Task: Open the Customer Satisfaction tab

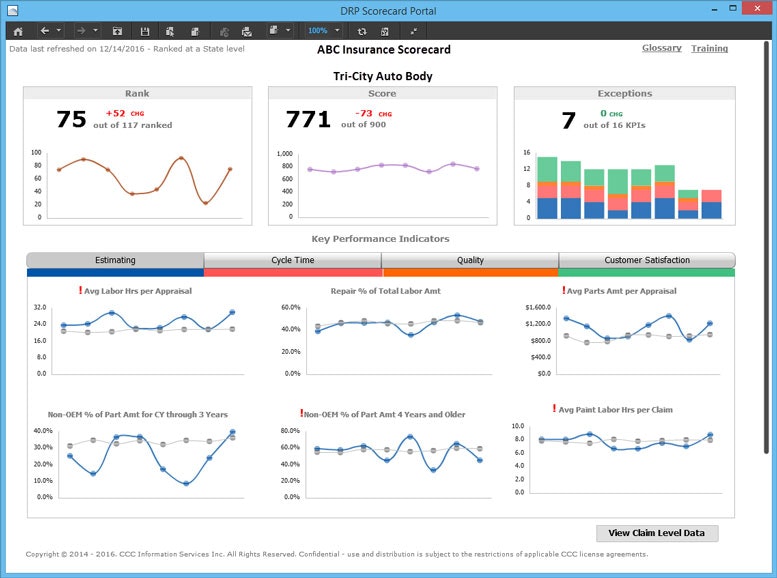Action: coord(646,260)
